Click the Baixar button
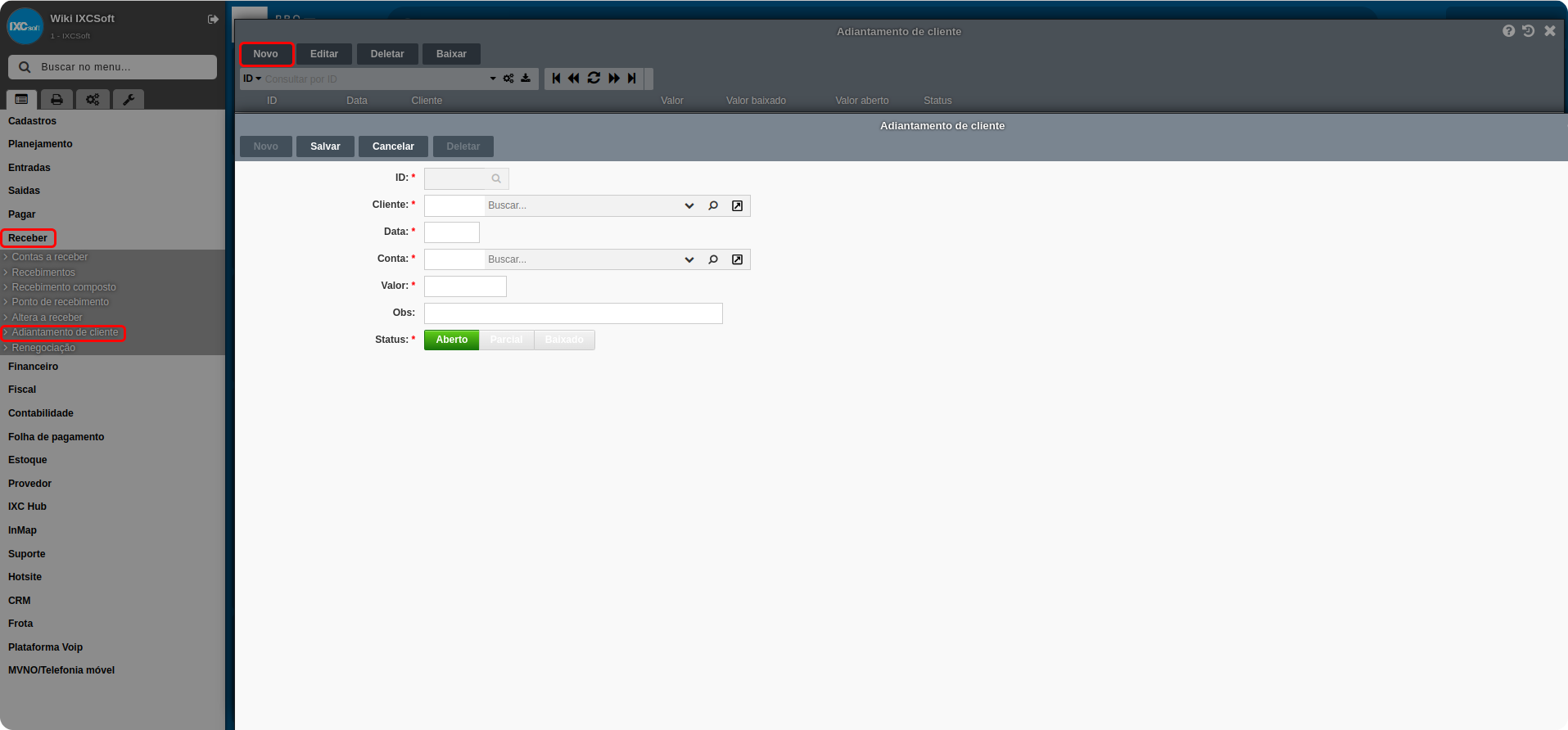This screenshot has height=730, width=1568. (451, 54)
